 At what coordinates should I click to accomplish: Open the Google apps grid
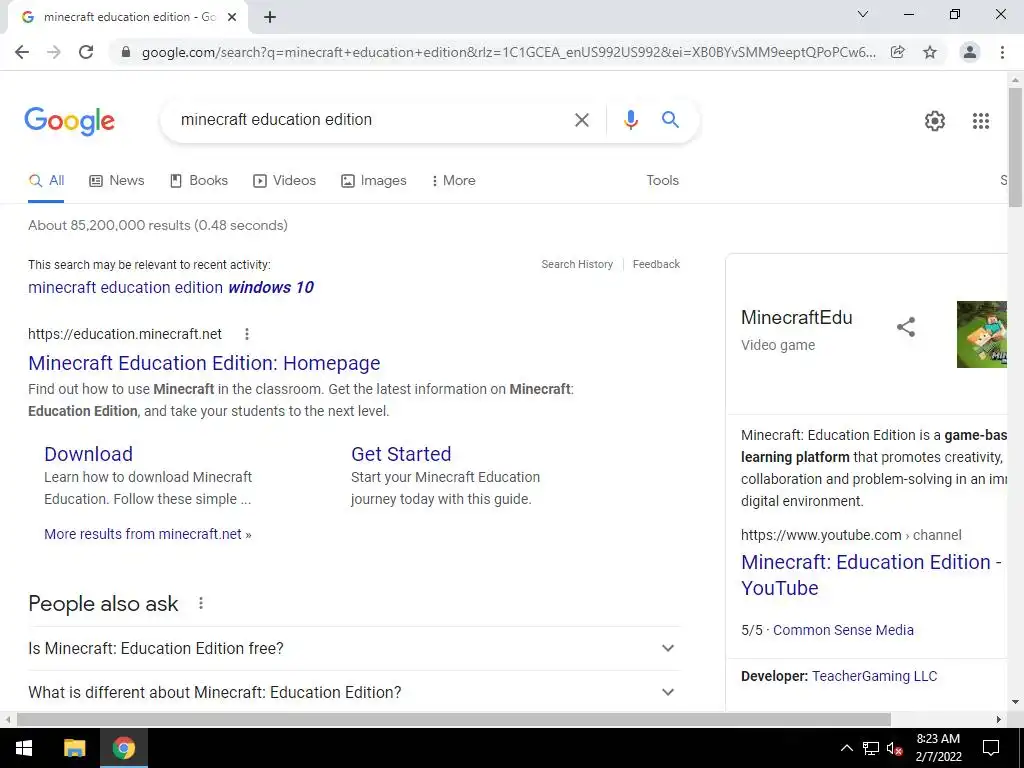pos(981,121)
